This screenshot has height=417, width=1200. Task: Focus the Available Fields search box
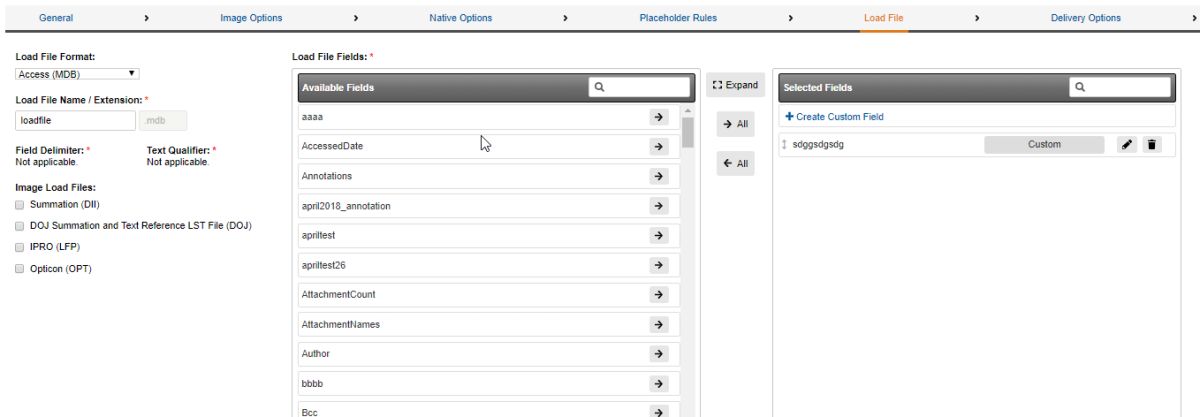[640, 87]
